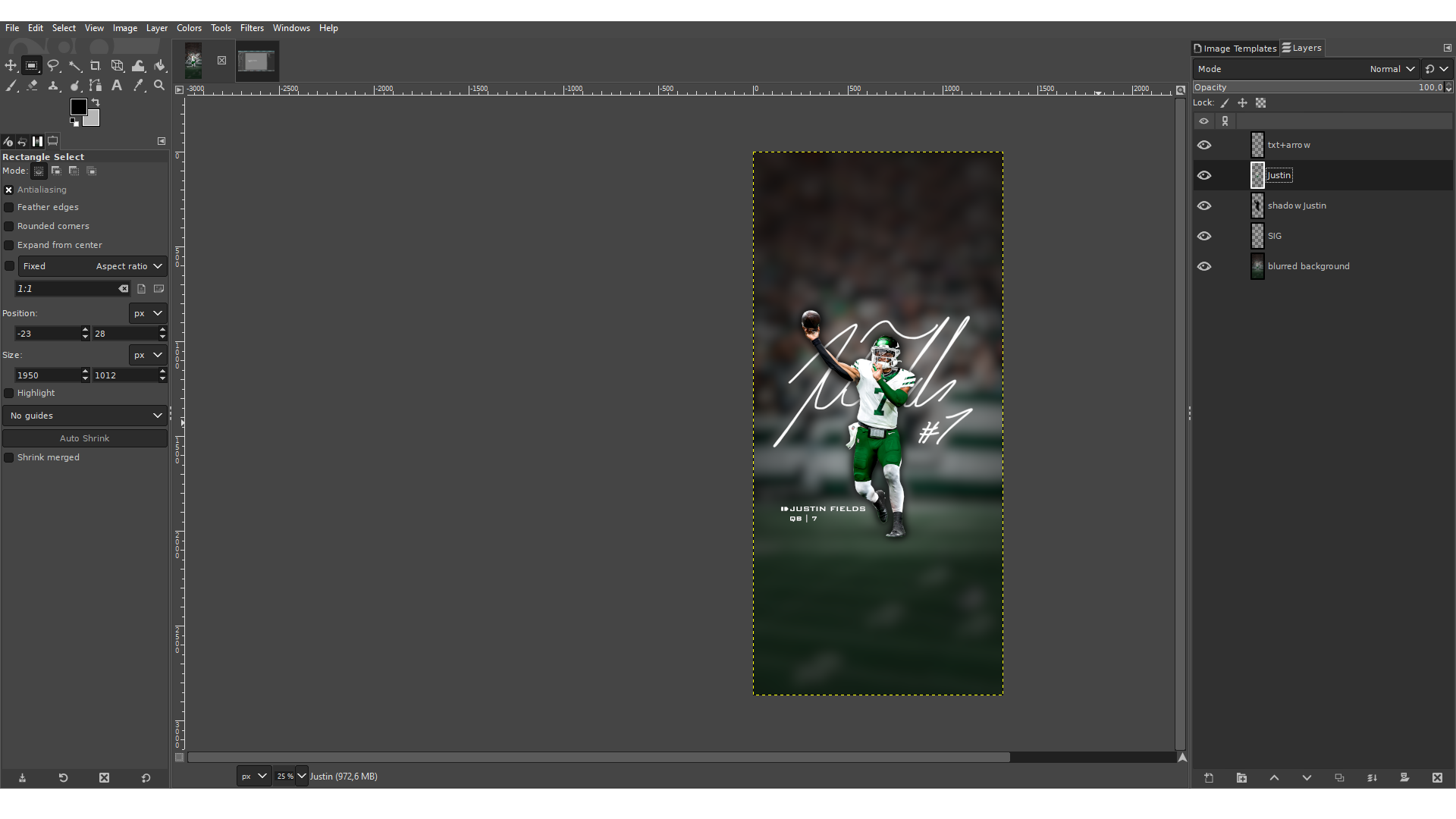The width and height of the screenshot is (1456, 819).
Task: Reset colors to default black and white
Action: (74, 122)
